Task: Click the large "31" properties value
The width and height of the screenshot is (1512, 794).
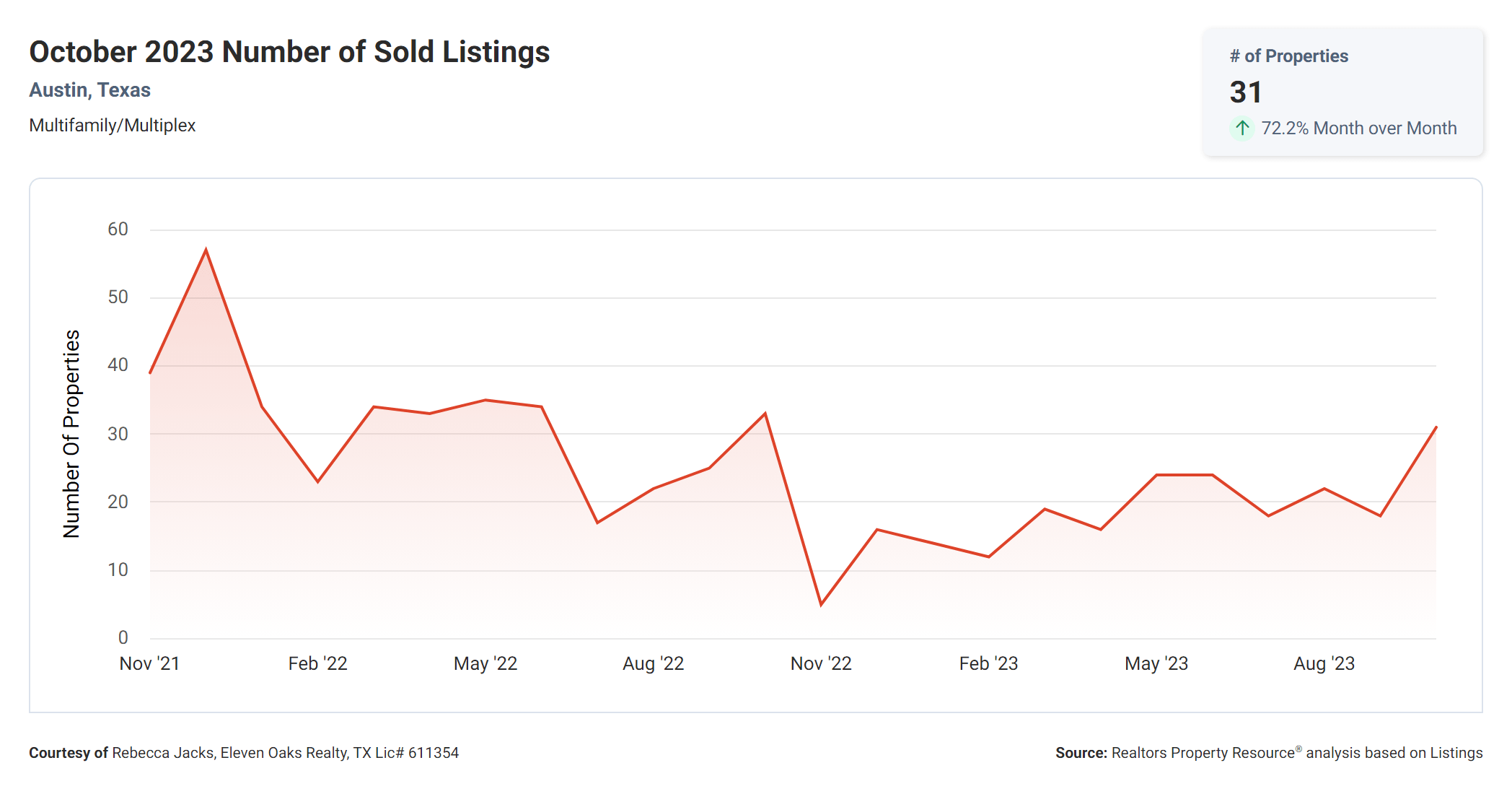Action: click(1246, 92)
